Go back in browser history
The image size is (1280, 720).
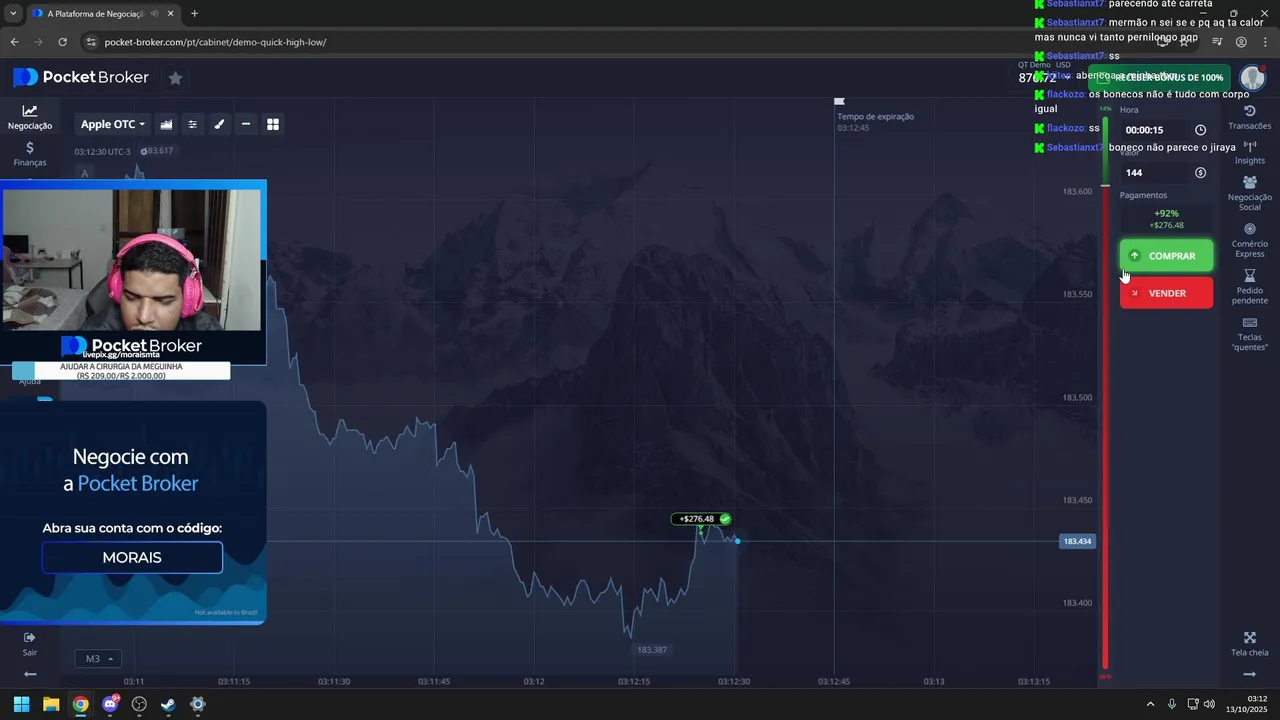(14, 42)
